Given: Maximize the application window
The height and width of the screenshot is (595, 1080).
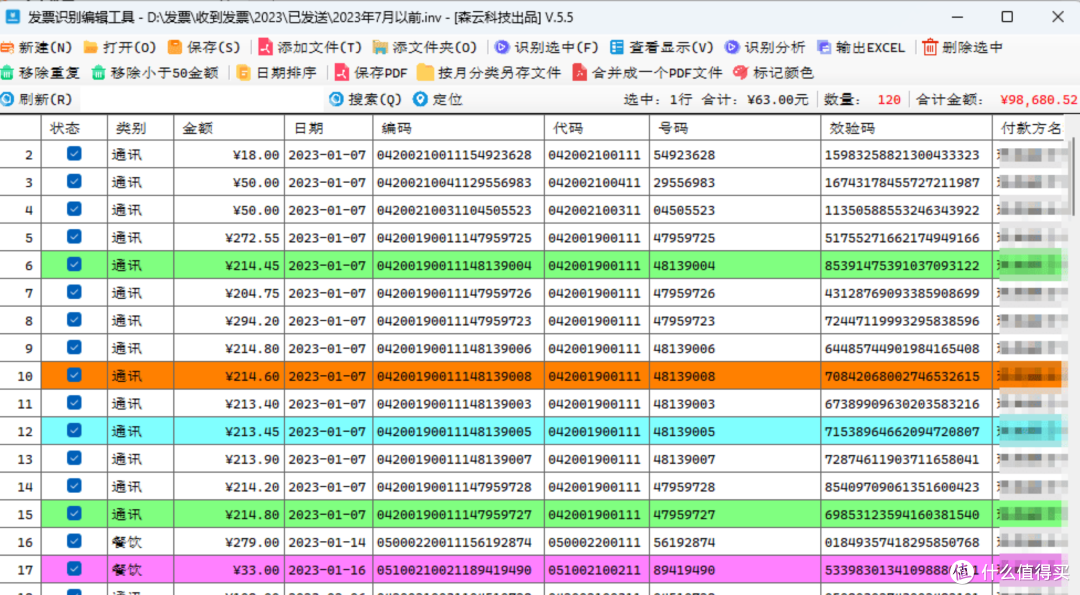Looking at the screenshot, I should [1007, 17].
